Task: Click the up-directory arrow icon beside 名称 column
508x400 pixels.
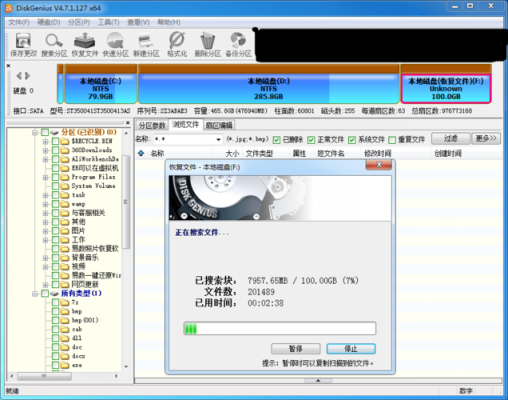Action: (x=141, y=153)
